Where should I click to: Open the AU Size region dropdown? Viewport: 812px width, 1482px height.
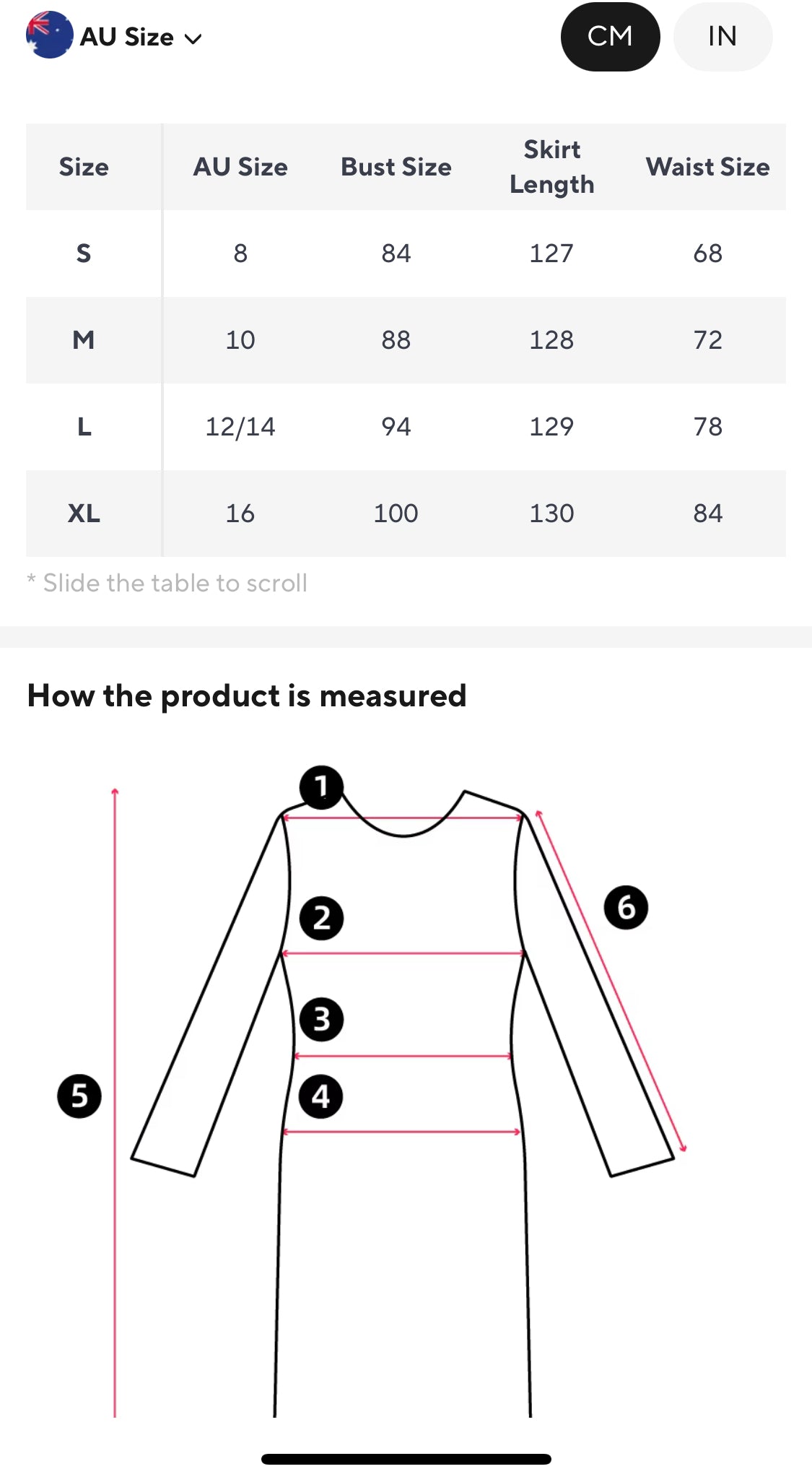pyautogui.click(x=127, y=37)
